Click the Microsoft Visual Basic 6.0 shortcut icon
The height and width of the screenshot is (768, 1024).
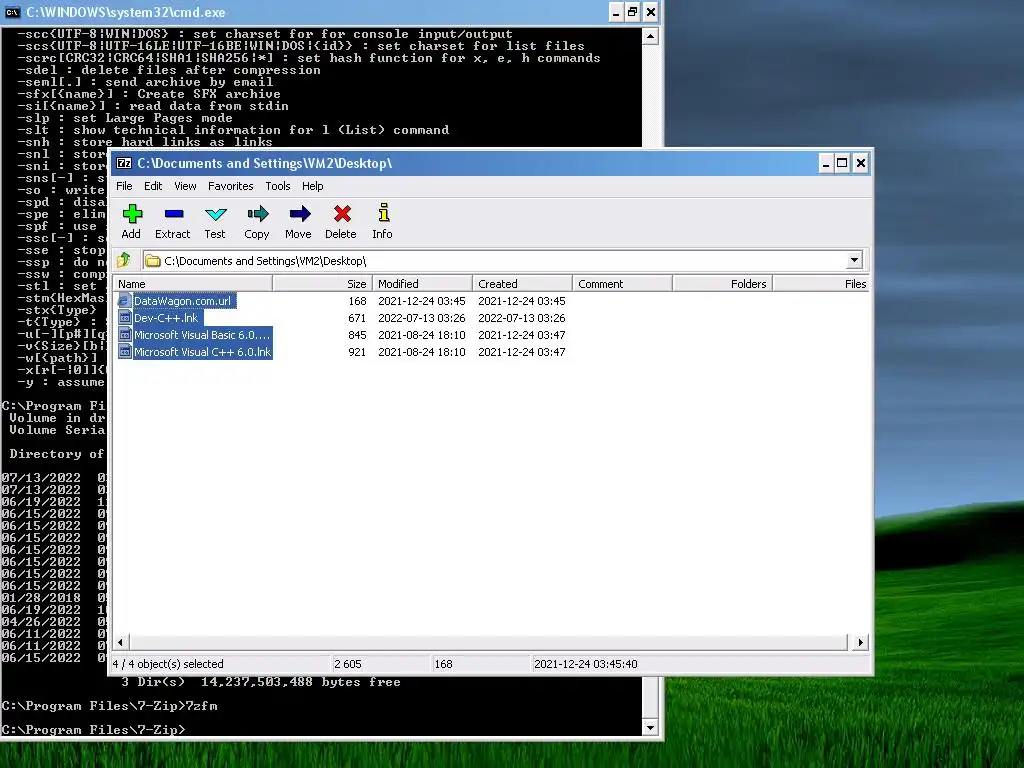(x=125, y=335)
